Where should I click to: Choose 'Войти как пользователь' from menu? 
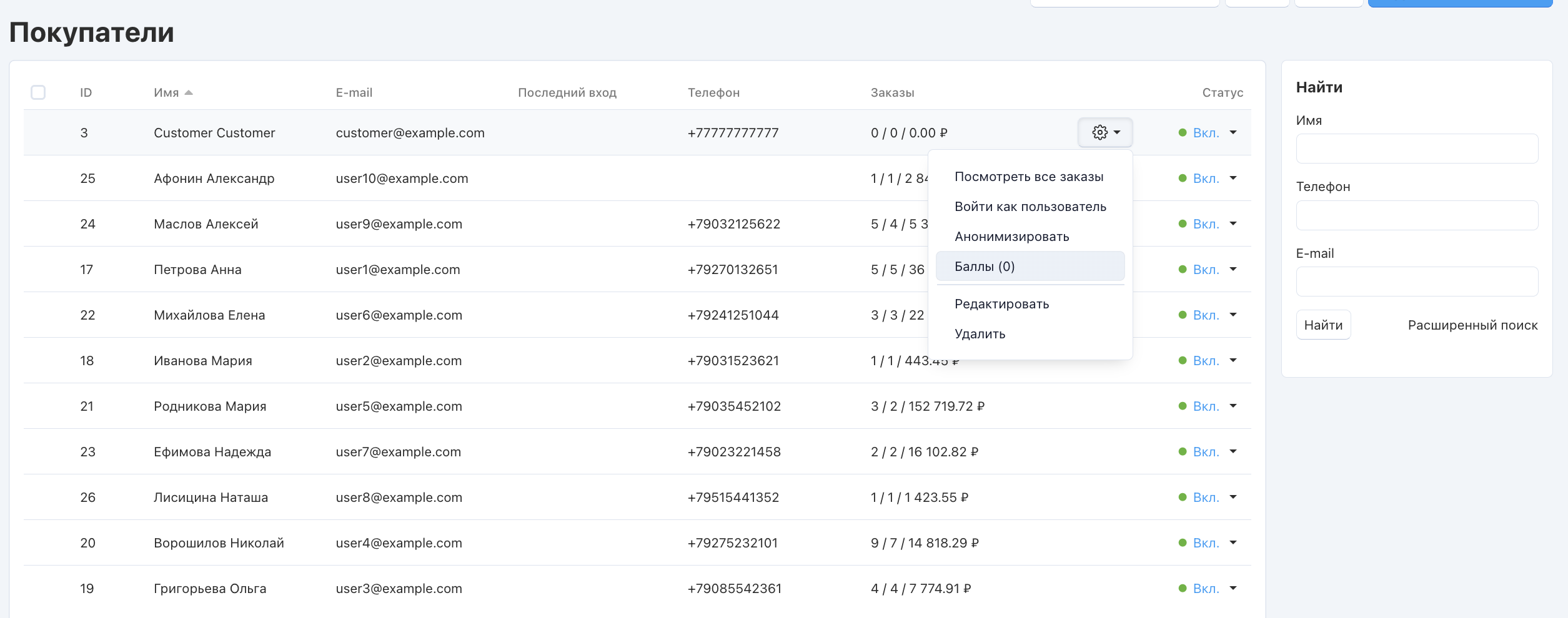1030,207
